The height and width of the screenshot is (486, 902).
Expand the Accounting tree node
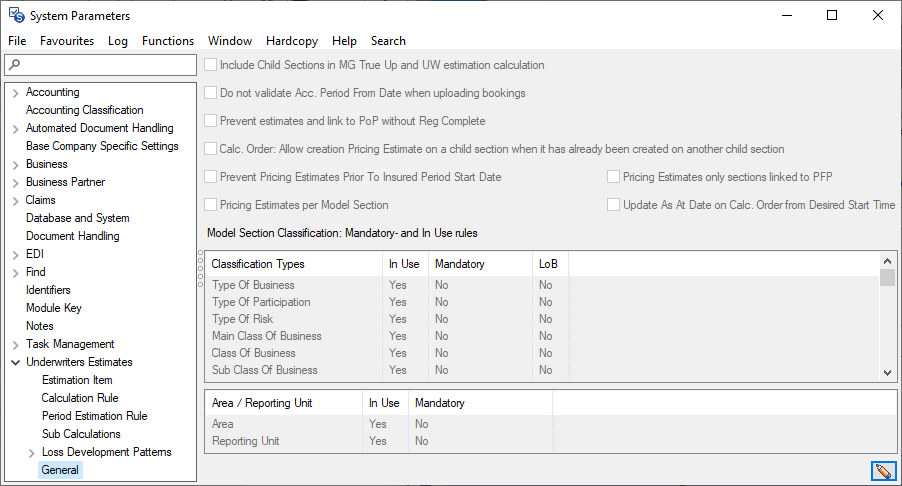tap(15, 92)
